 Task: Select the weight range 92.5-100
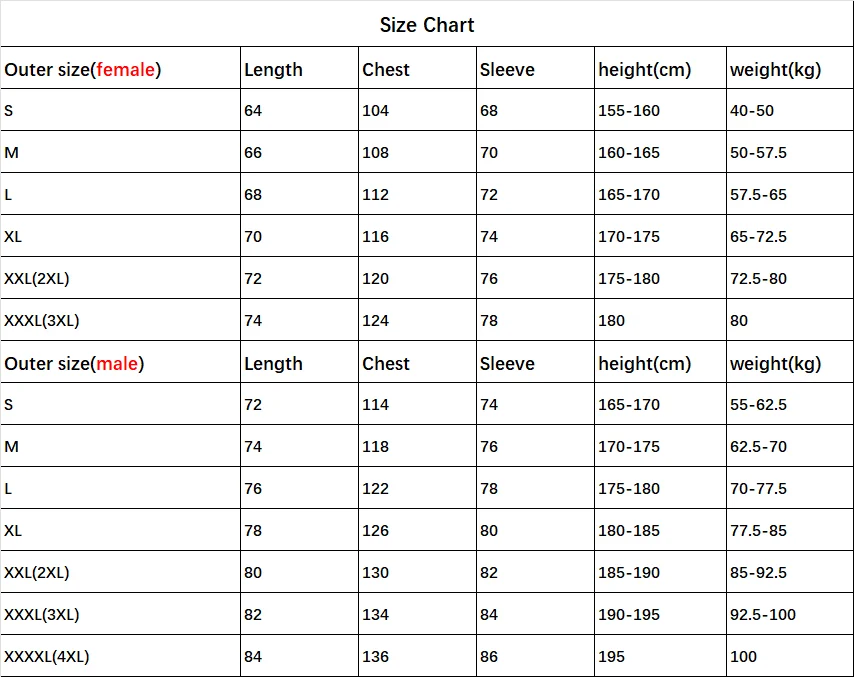pyautogui.click(x=763, y=614)
